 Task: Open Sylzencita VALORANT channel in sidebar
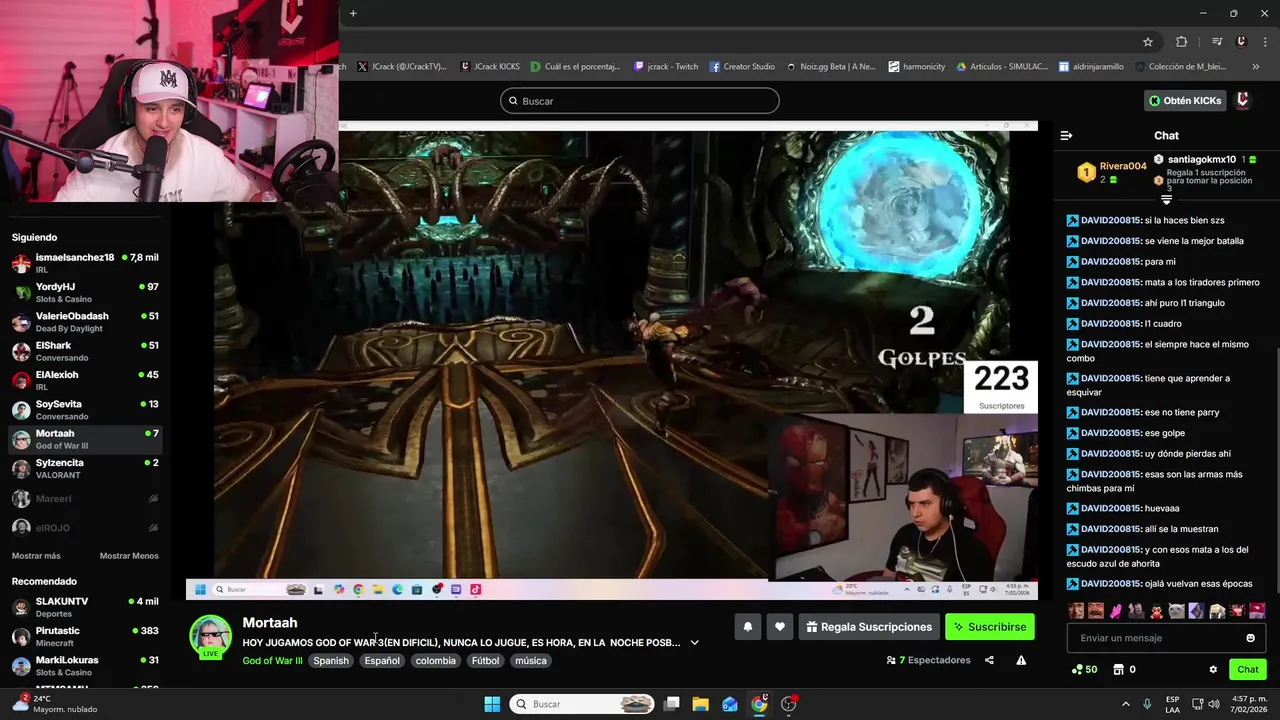tap(85, 469)
